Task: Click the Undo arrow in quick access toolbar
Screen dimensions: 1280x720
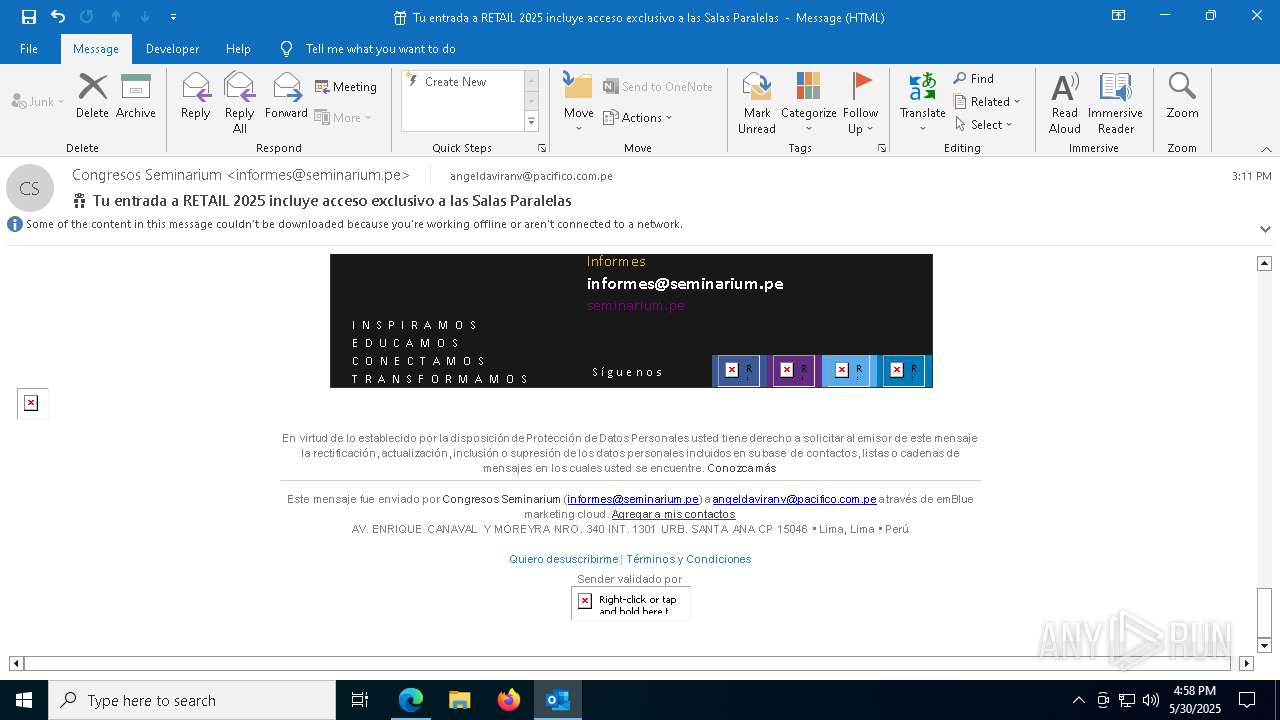Action: [58, 17]
